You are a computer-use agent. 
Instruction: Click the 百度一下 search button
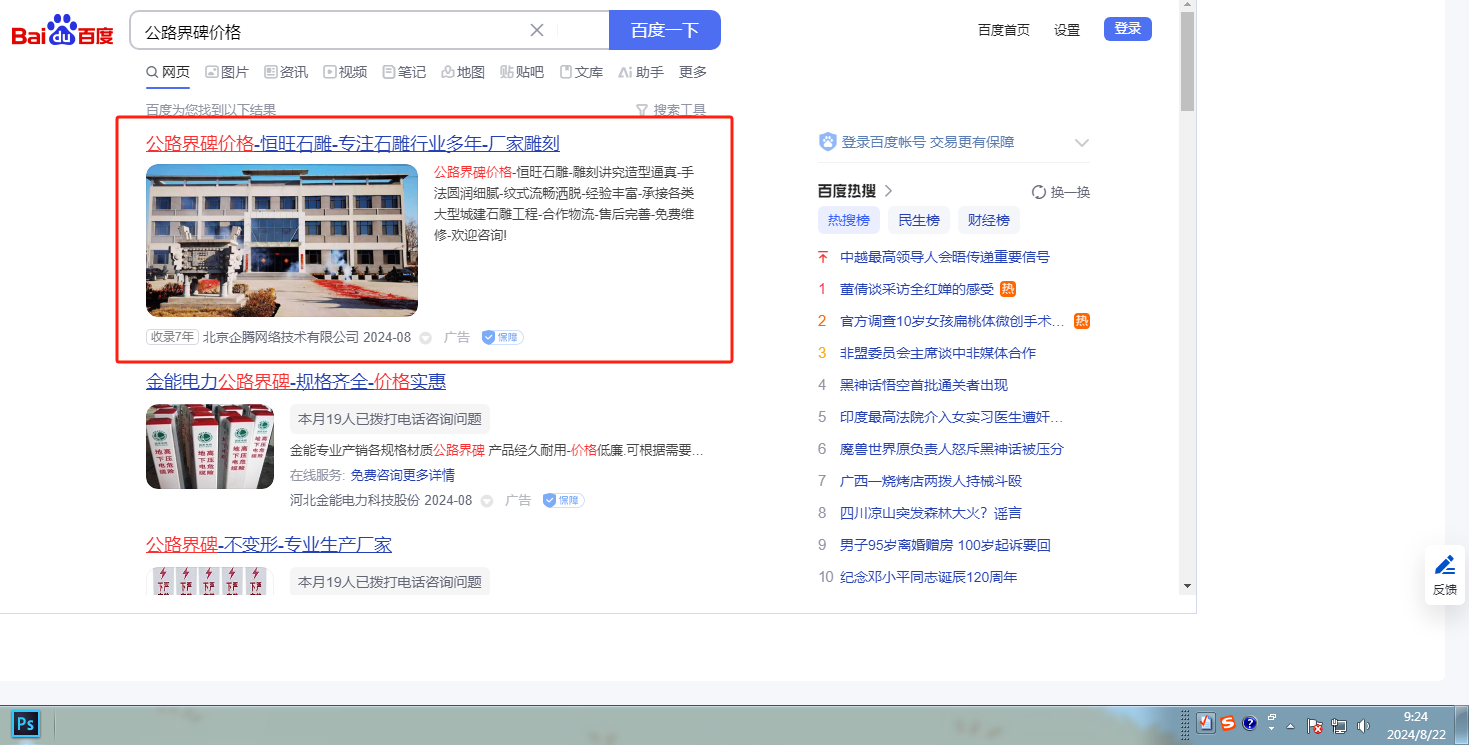(665, 30)
